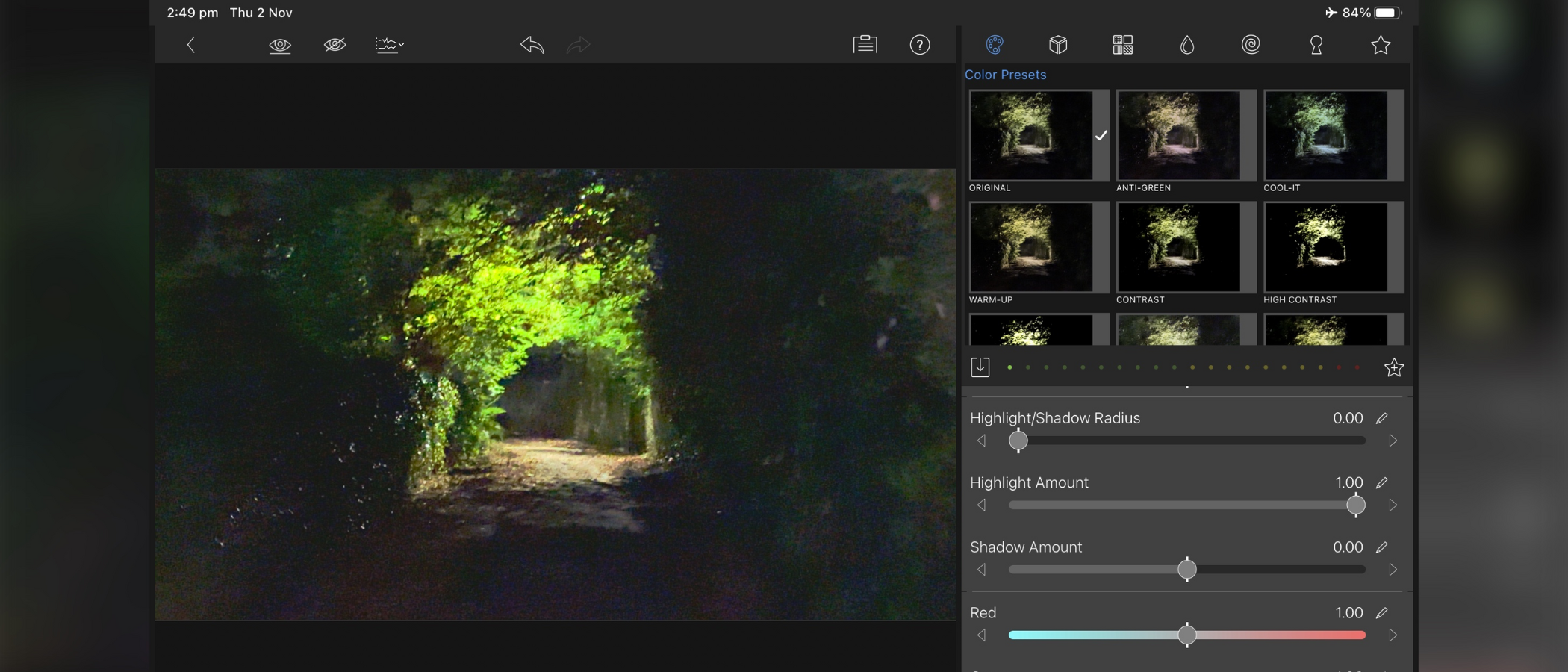
Task: Click the Red color slider handle
Action: 1187,635
